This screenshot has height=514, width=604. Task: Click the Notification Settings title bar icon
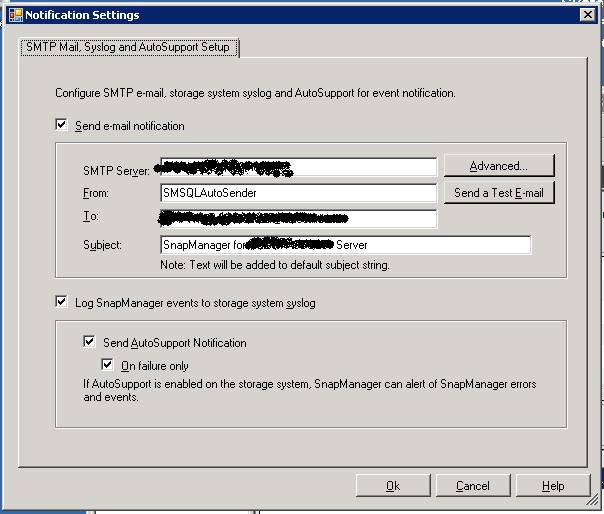point(14,15)
